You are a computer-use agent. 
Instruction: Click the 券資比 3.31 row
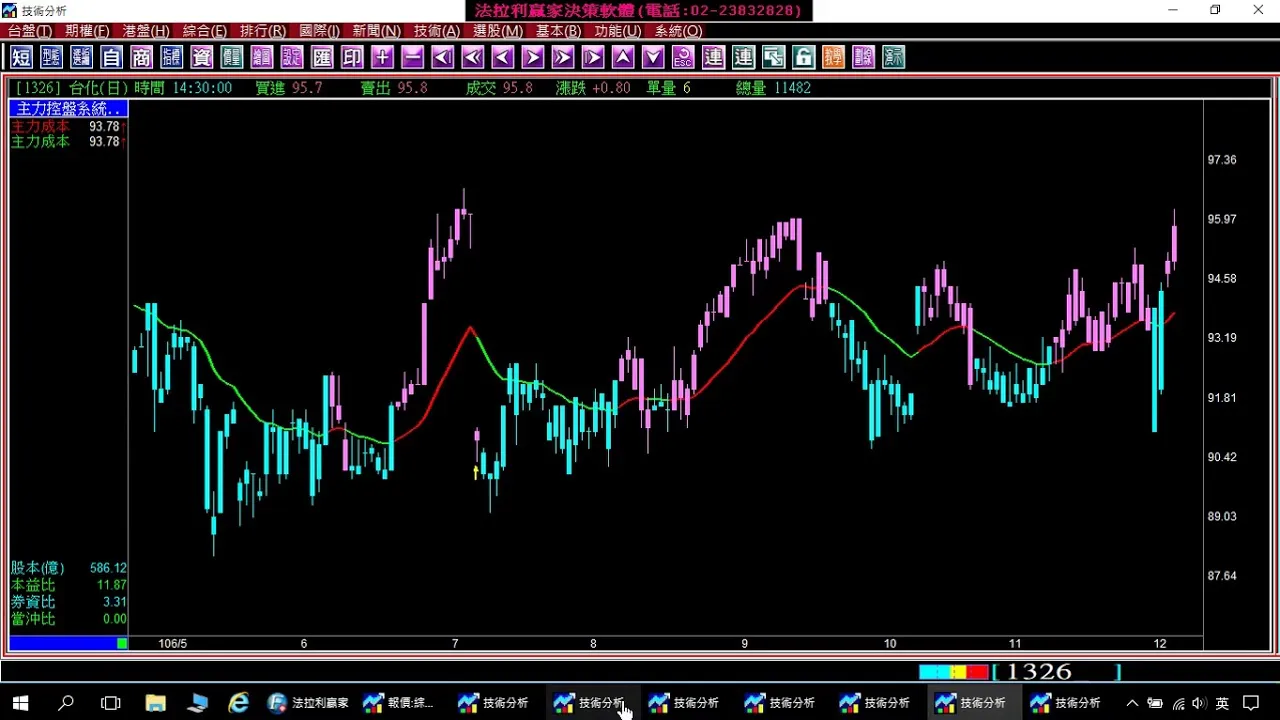tap(69, 602)
